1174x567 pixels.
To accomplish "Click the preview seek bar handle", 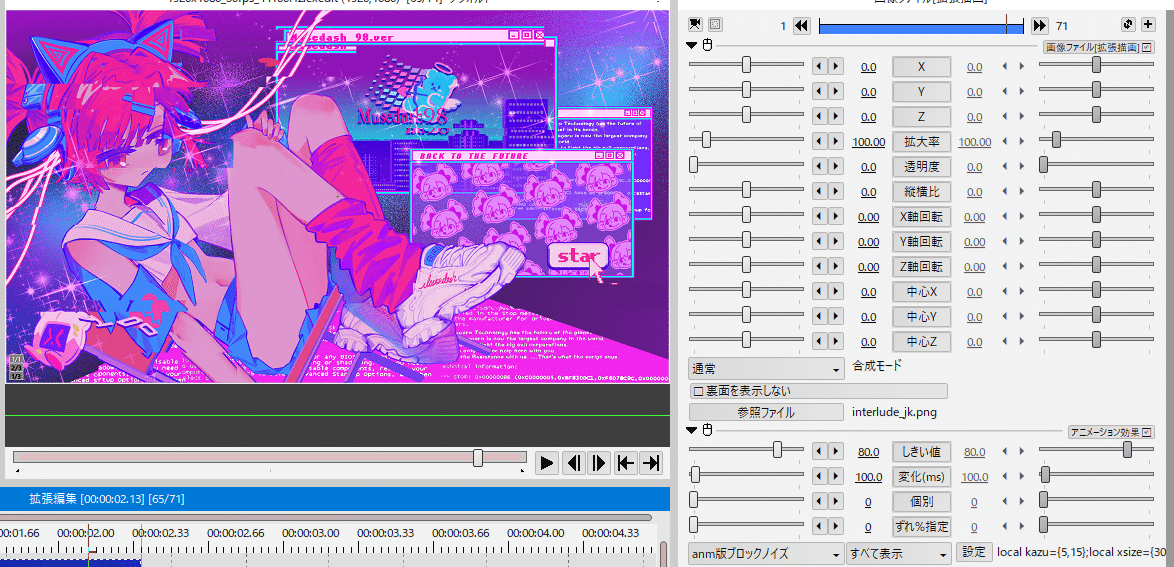I will [478, 458].
